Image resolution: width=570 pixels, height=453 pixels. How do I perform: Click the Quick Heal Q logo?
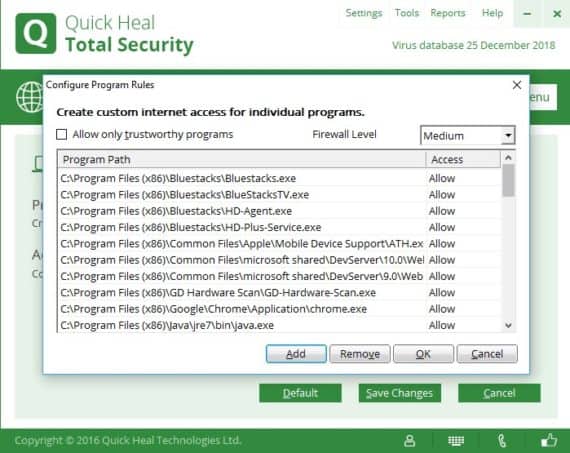tap(36, 33)
